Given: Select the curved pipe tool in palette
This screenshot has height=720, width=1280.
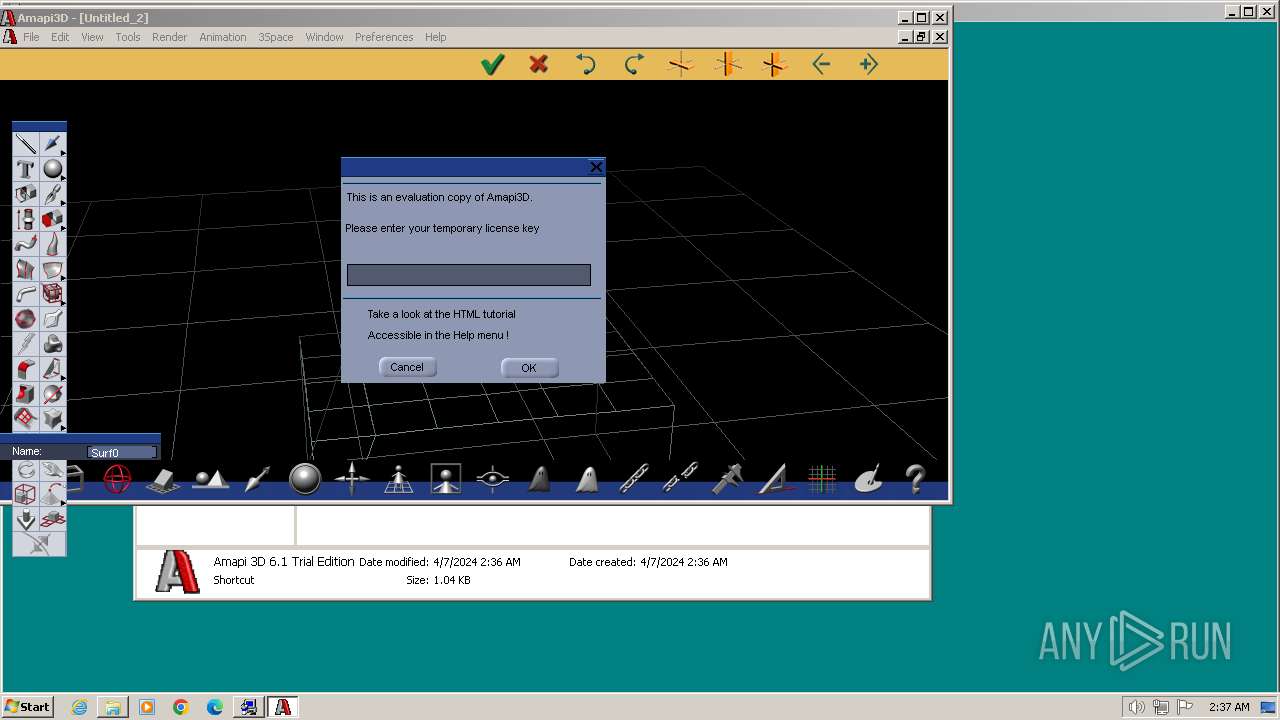Looking at the screenshot, I should pos(25,294).
